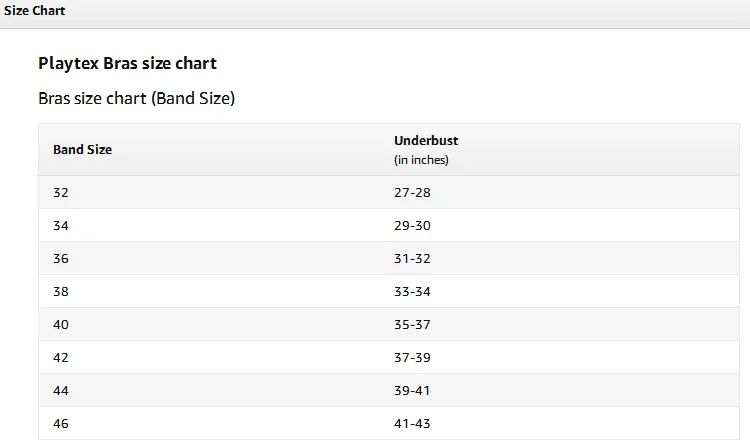Click the Bras size chart (Band Size) subheading
750x447 pixels.
point(136,99)
